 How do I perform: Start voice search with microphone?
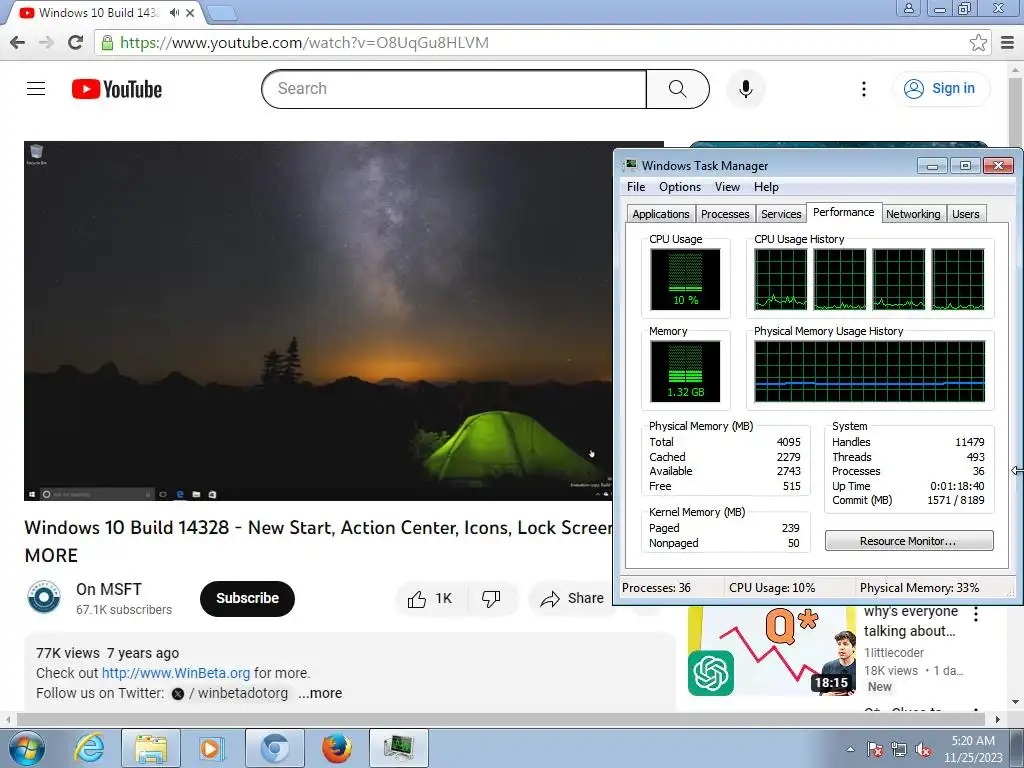(x=745, y=89)
